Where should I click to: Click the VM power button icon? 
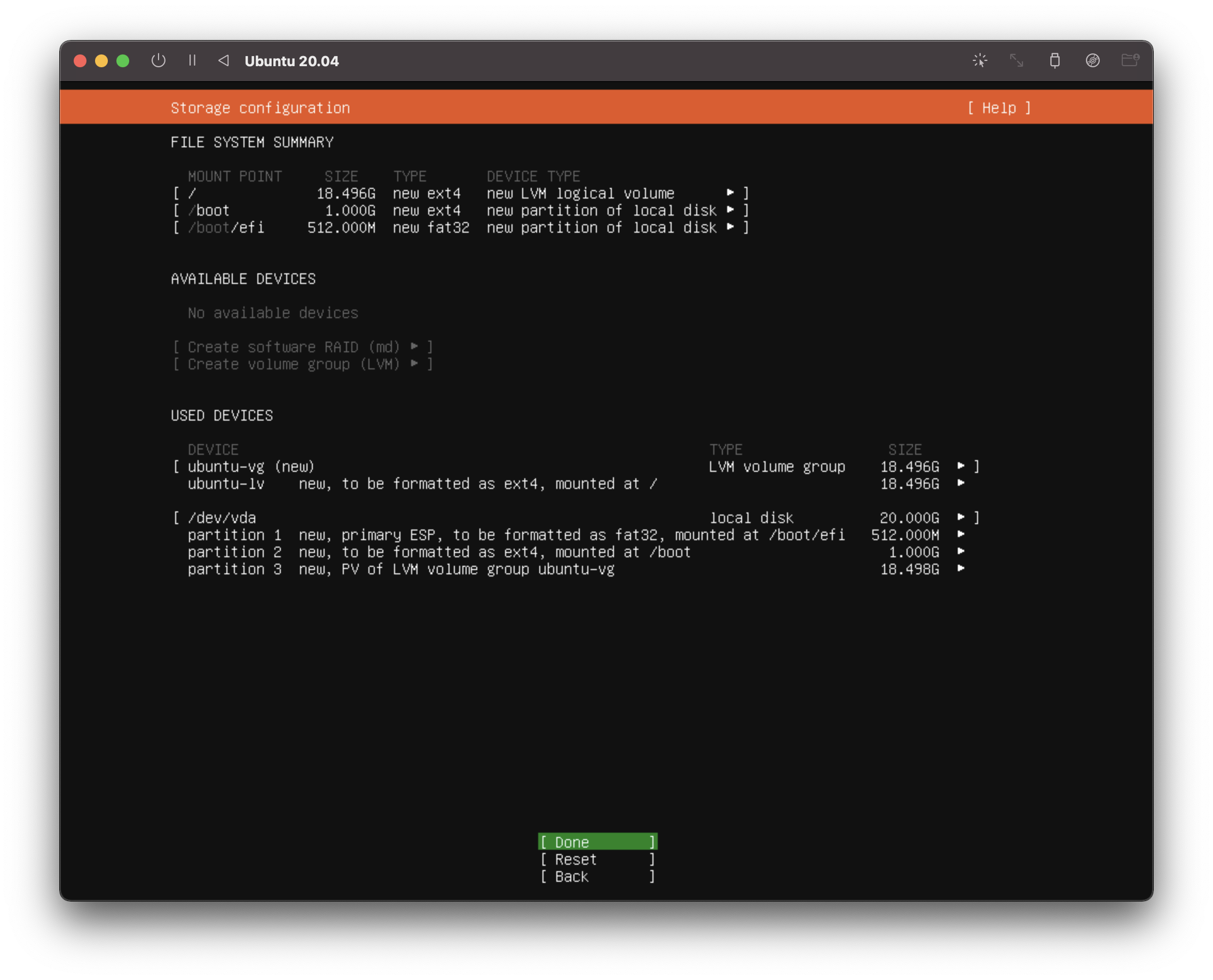click(158, 60)
